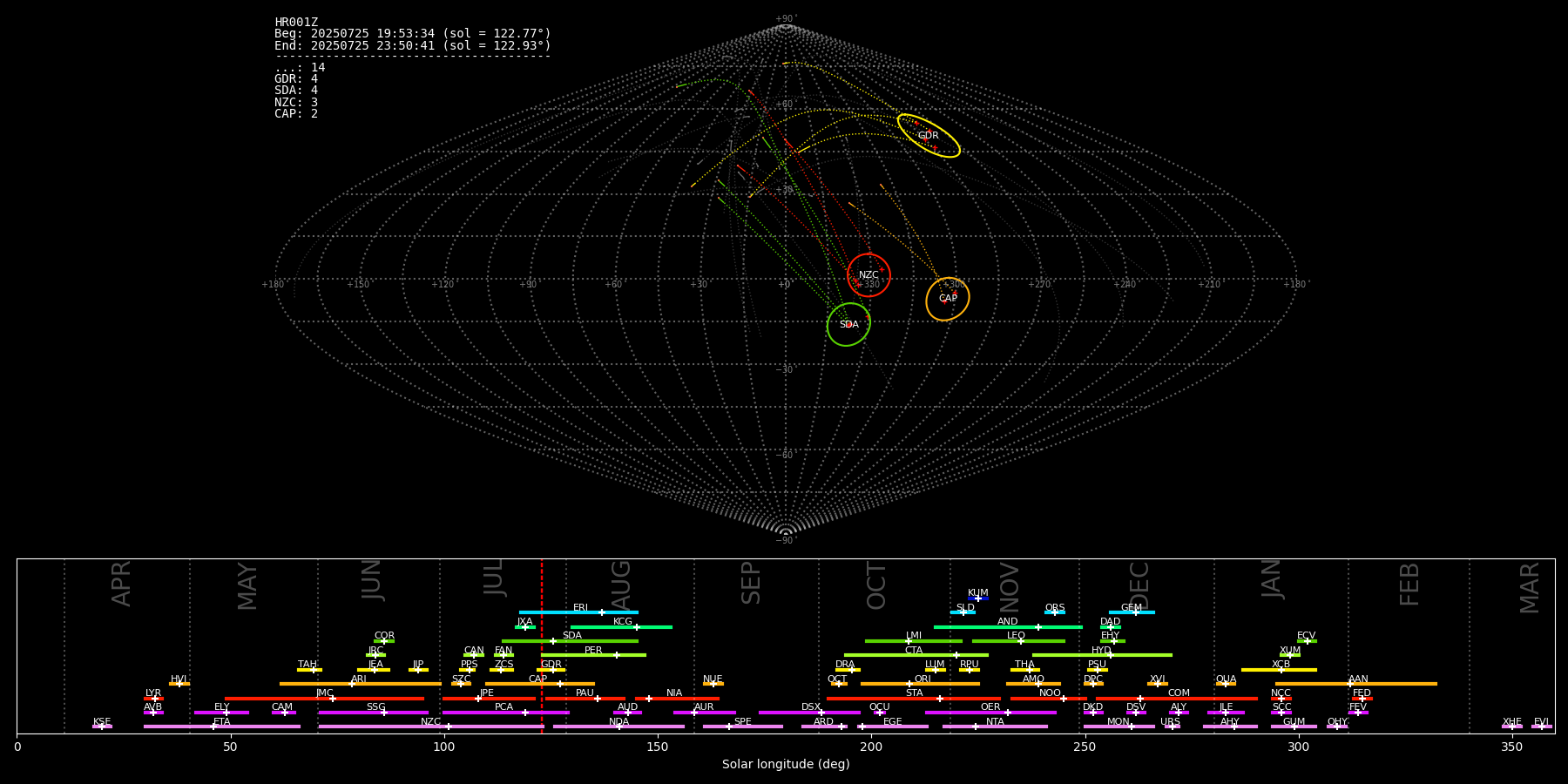The width and height of the screenshot is (1568, 784).
Task: Click the KSE shower label in the timeline
Action: coord(102,722)
